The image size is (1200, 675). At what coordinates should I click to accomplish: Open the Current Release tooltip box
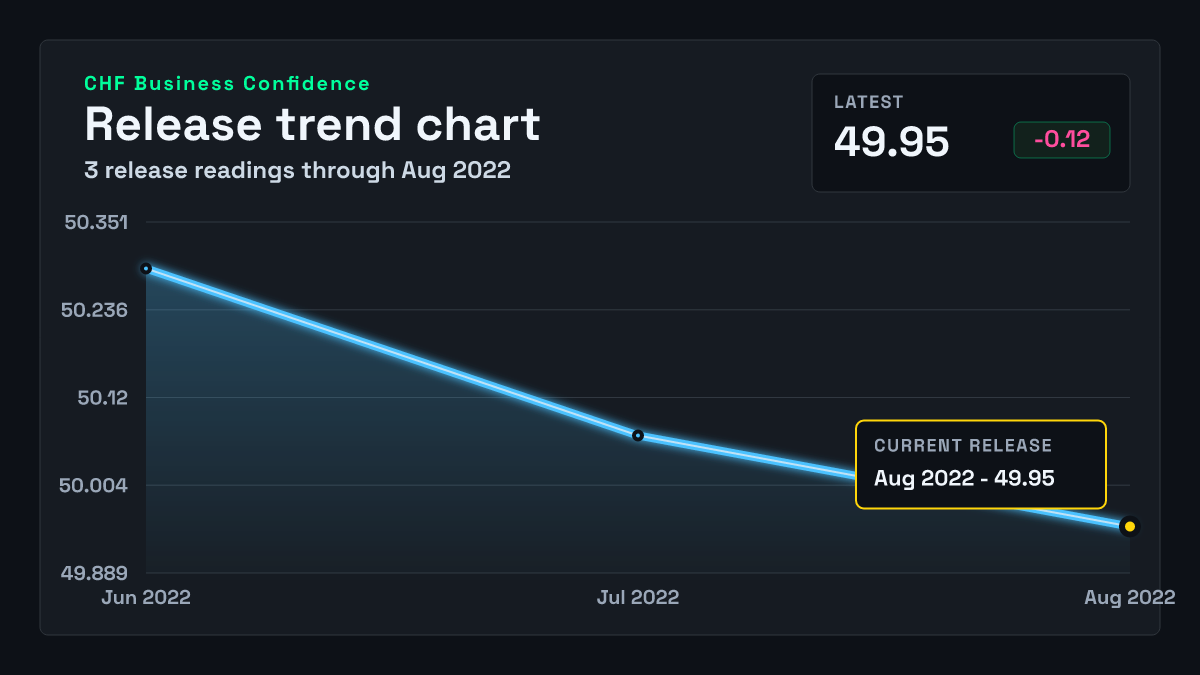pyautogui.click(x=981, y=464)
